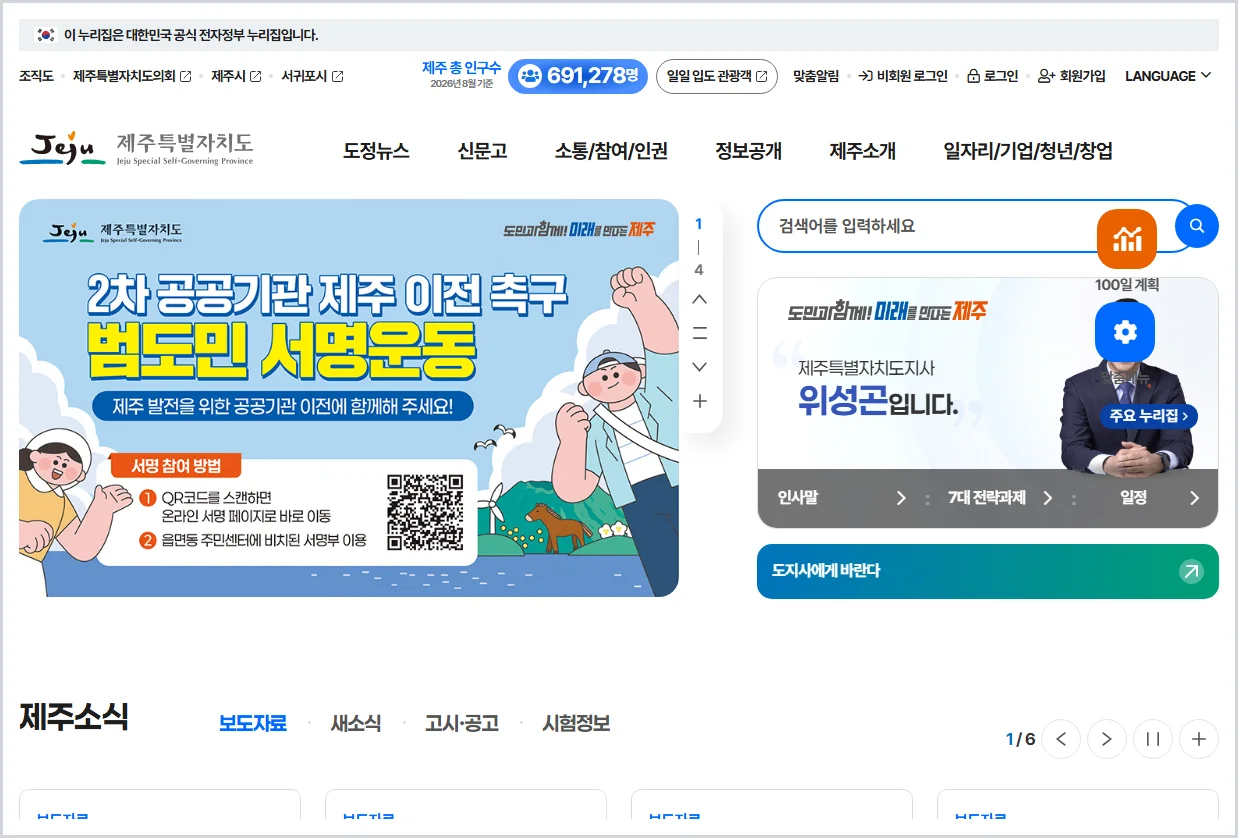Viewport: 1238px width, 838px height.
Task: Open 주요 누리집 button
Action: click(1149, 416)
